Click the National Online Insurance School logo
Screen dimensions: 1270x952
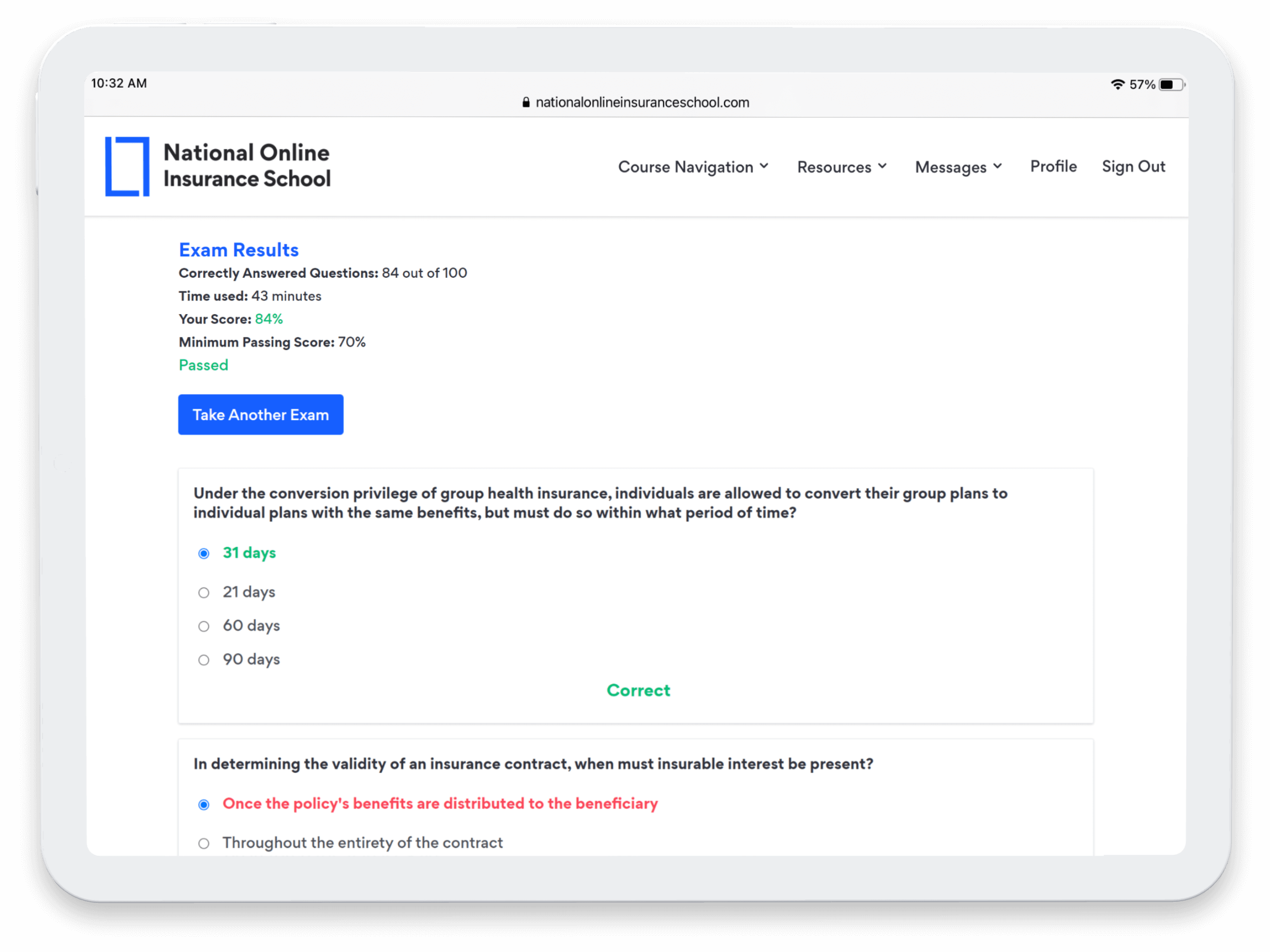pos(128,167)
